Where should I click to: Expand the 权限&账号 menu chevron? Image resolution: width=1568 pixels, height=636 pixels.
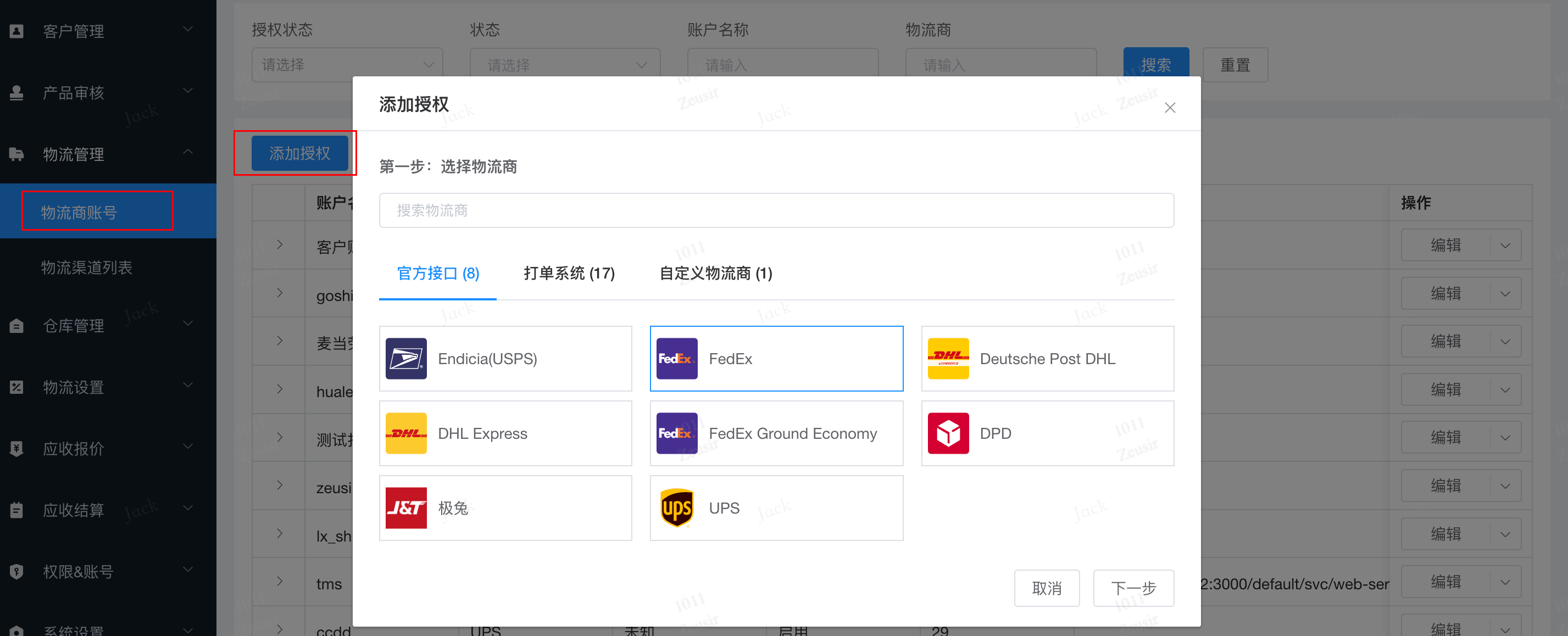(188, 570)
